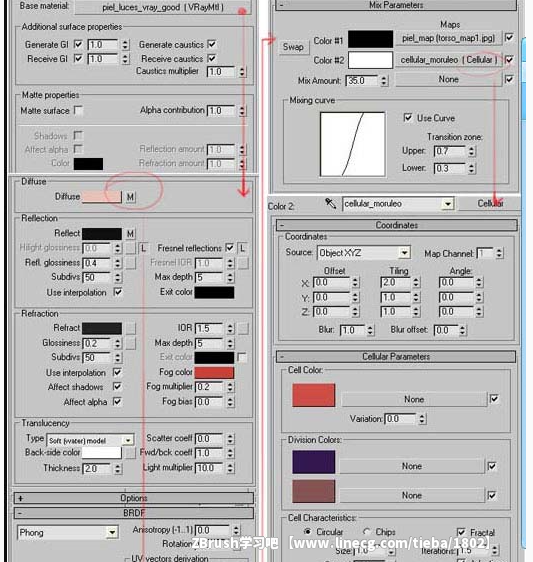Open piel_map (torso_map1.jpg) map button
Image resolution: width=533 pixels, height=562 pixels.
(x=448, y=38)
